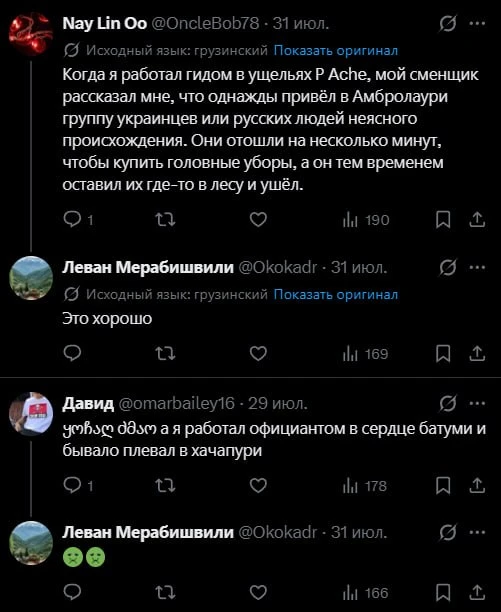The width and height of the screenshot is (501, 612).
Task: Show original of 'Это хорошо' reply
Action: (x=336, y=295)
